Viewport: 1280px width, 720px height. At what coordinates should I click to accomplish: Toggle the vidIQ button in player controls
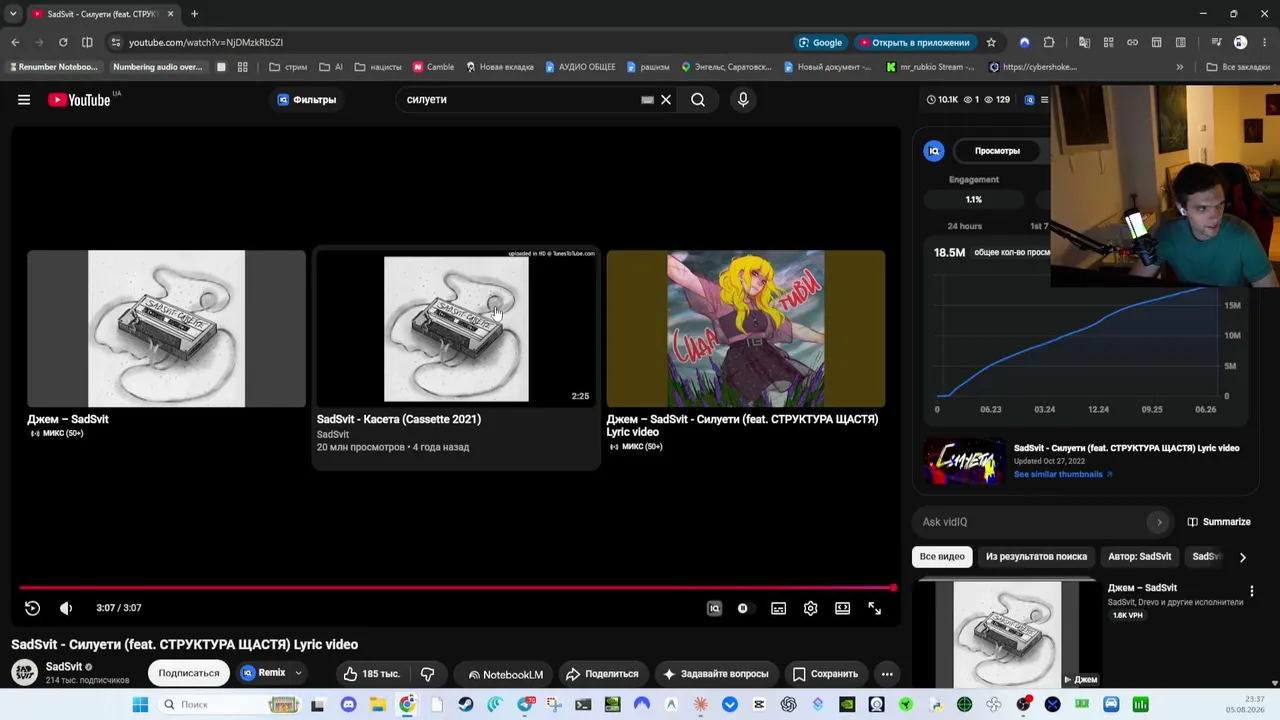[714, 608]
